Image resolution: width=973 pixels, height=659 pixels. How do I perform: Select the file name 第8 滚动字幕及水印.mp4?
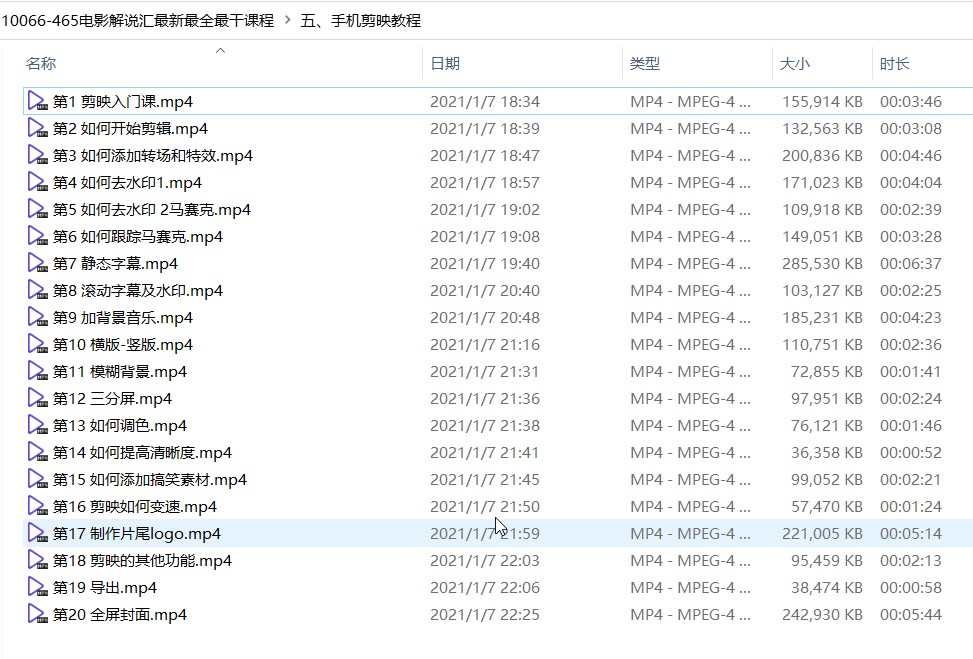coord(138,290)
